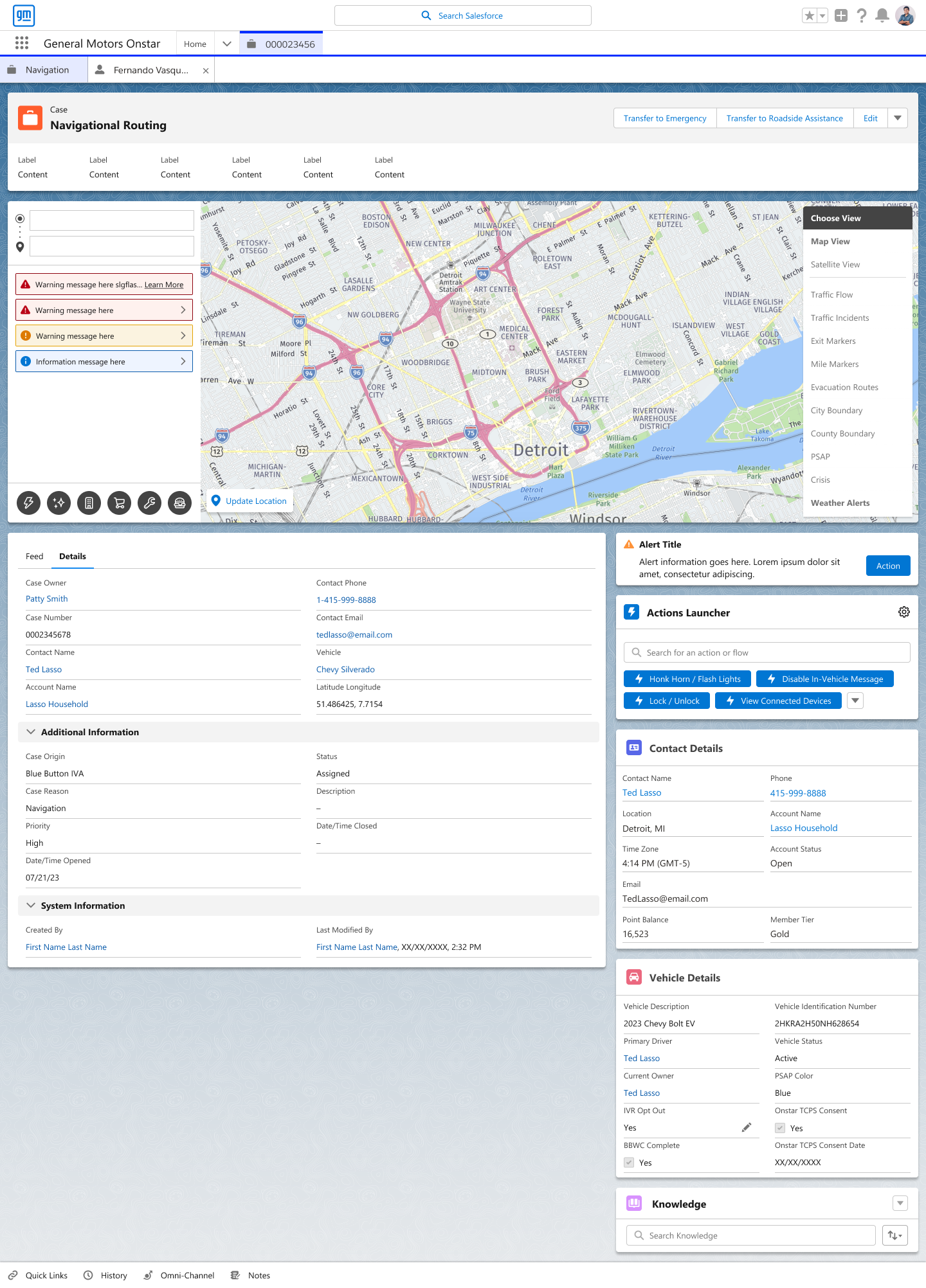Click the Update Location button
This screenshot has width=926, height=1288.
point(250,501)
